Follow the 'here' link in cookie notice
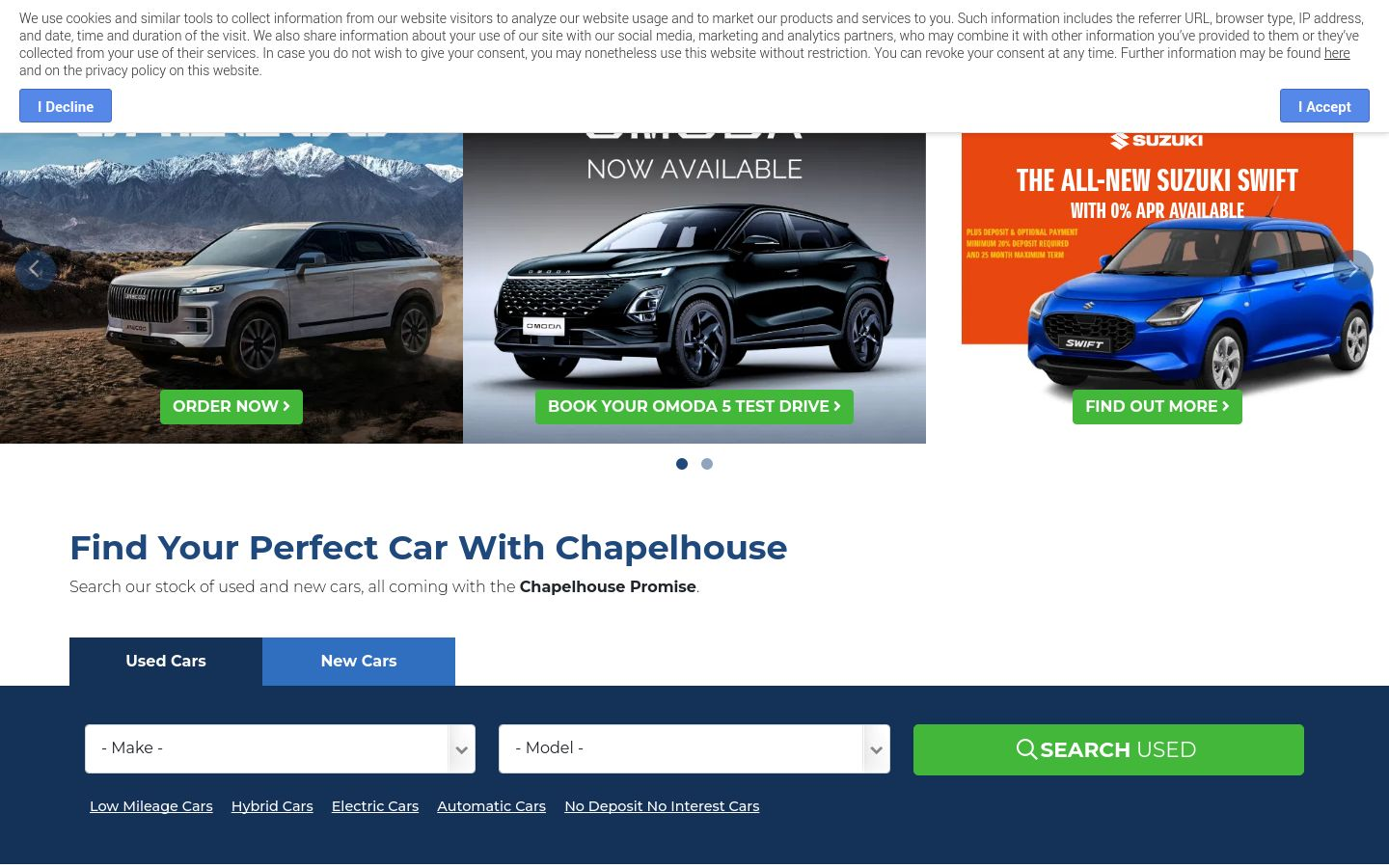The height and width of the screenshot is (868, 1389). pyautogui.click(x=1337, y=53)
